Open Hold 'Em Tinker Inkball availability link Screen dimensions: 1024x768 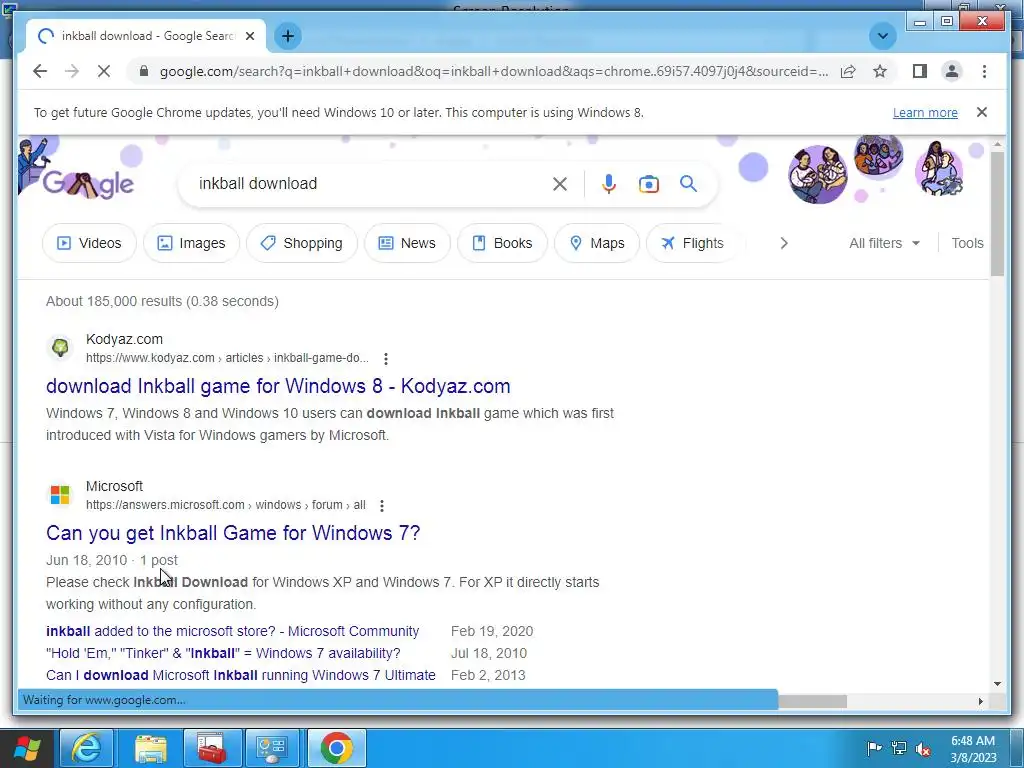click(223, 653)
